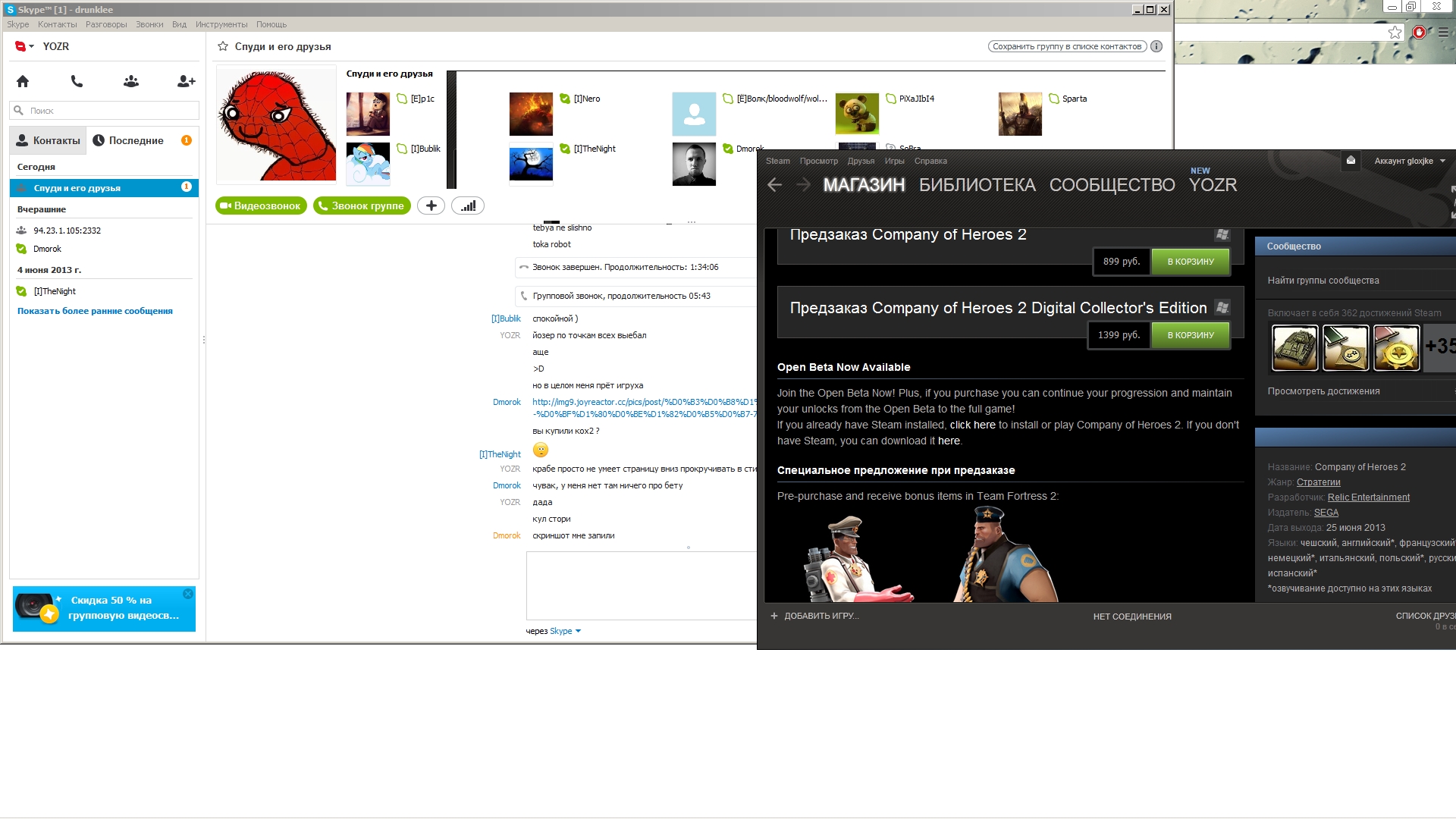The height and width of the screenshot is (819, 1456).
Task: Click the Скидка 50 % video ad banner
Action: tap(104, 609)
